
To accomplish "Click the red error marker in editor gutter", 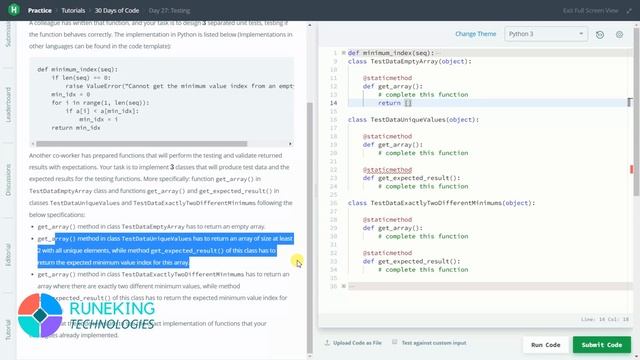I will tap(631, 169).
